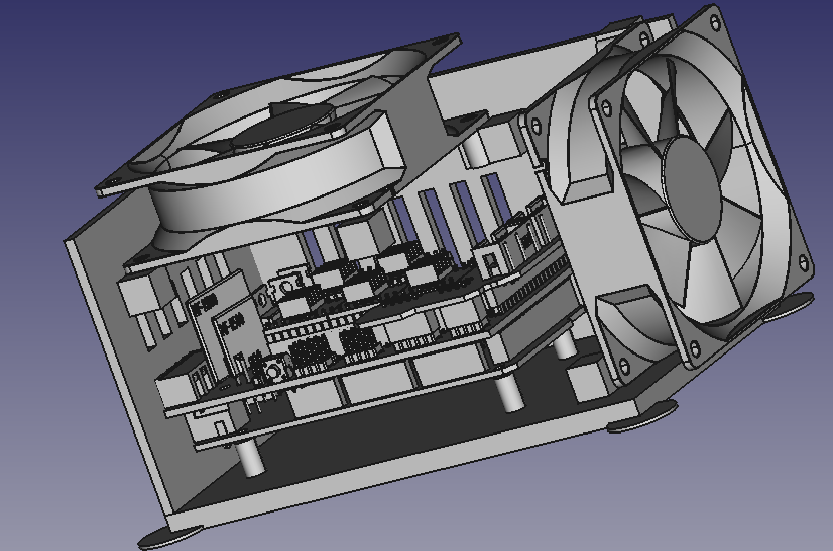Select the center hub of the side-mounted fan
Screen dimensions: 833x551
coord(692,189)
